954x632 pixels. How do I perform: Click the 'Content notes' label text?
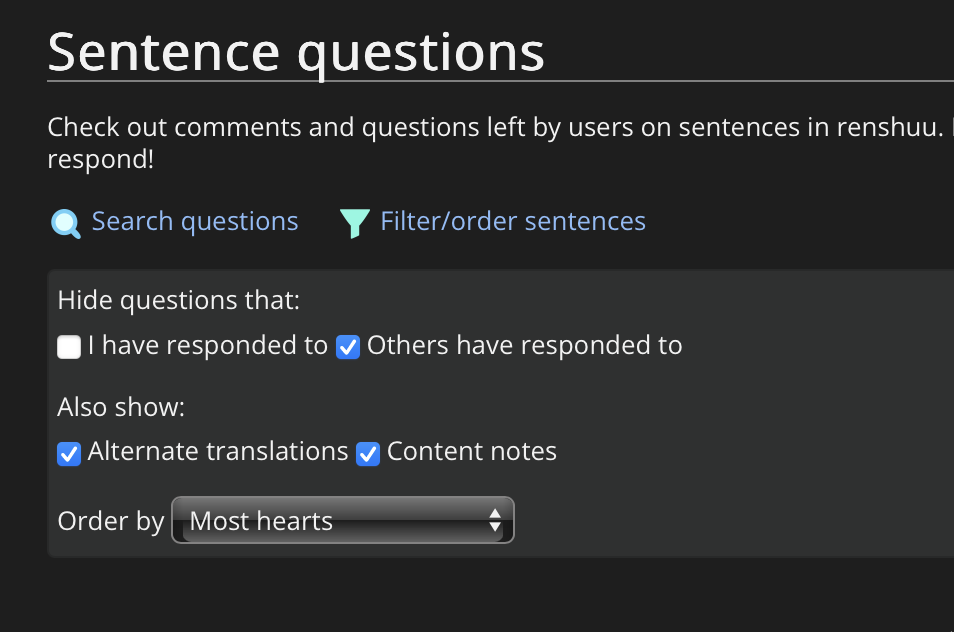(472, 452)
